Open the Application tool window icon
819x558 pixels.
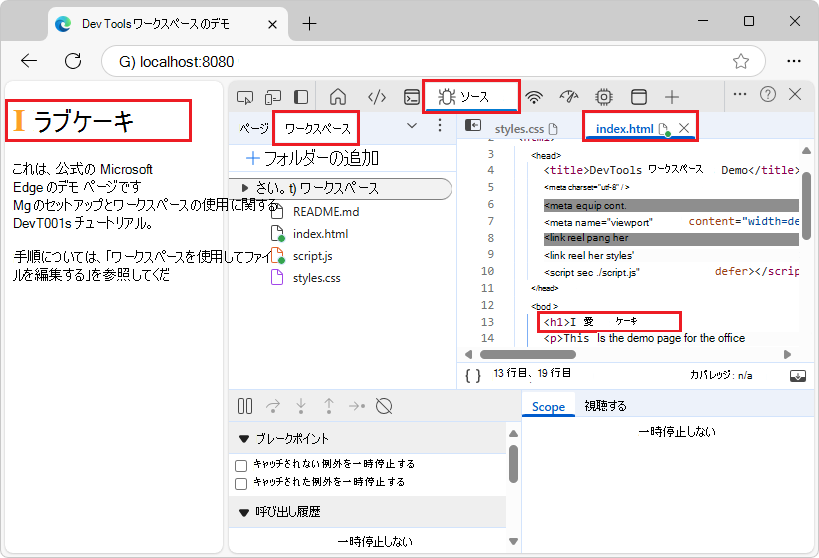[639, 97]
